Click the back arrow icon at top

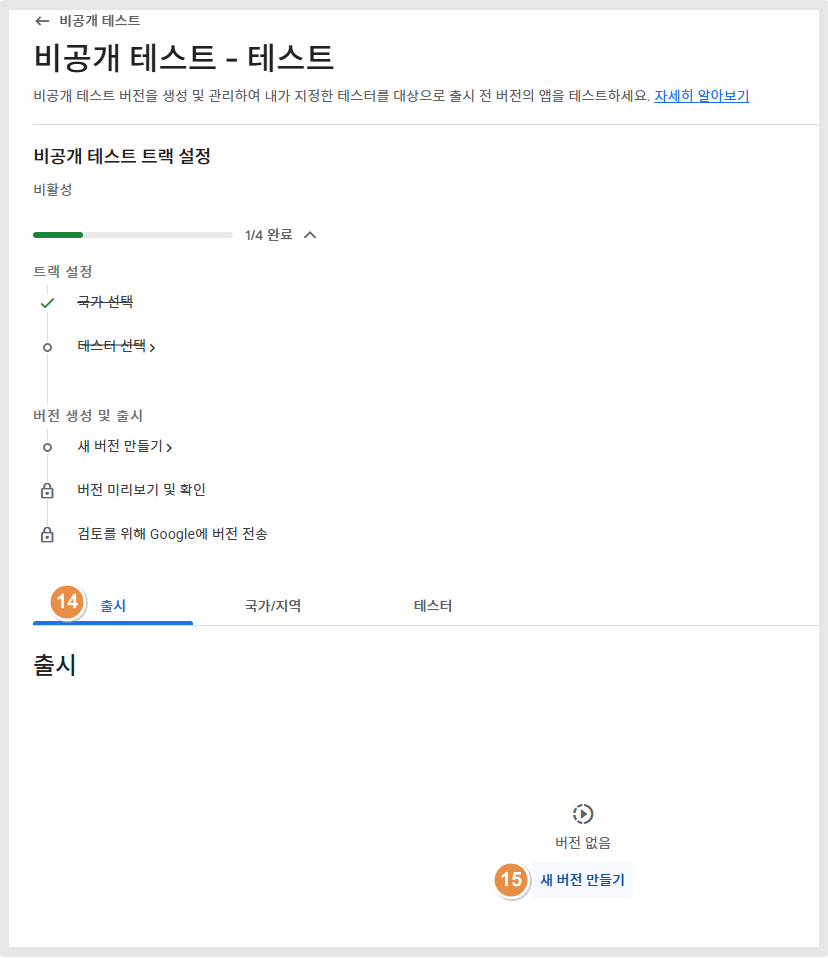point(42,21)
